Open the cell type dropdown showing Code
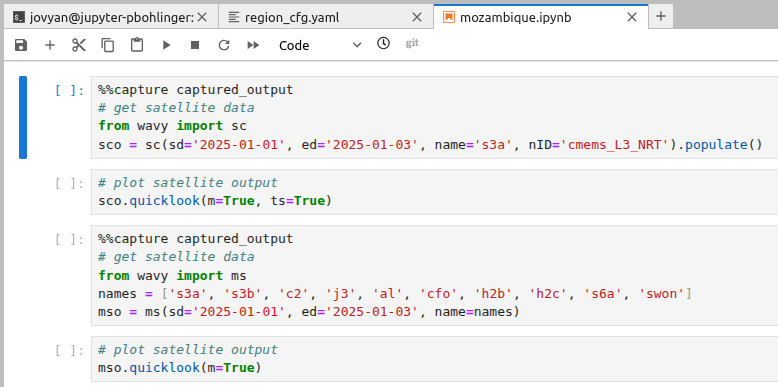Viewport: 778px width, 387px height. (x=320, y=45)
